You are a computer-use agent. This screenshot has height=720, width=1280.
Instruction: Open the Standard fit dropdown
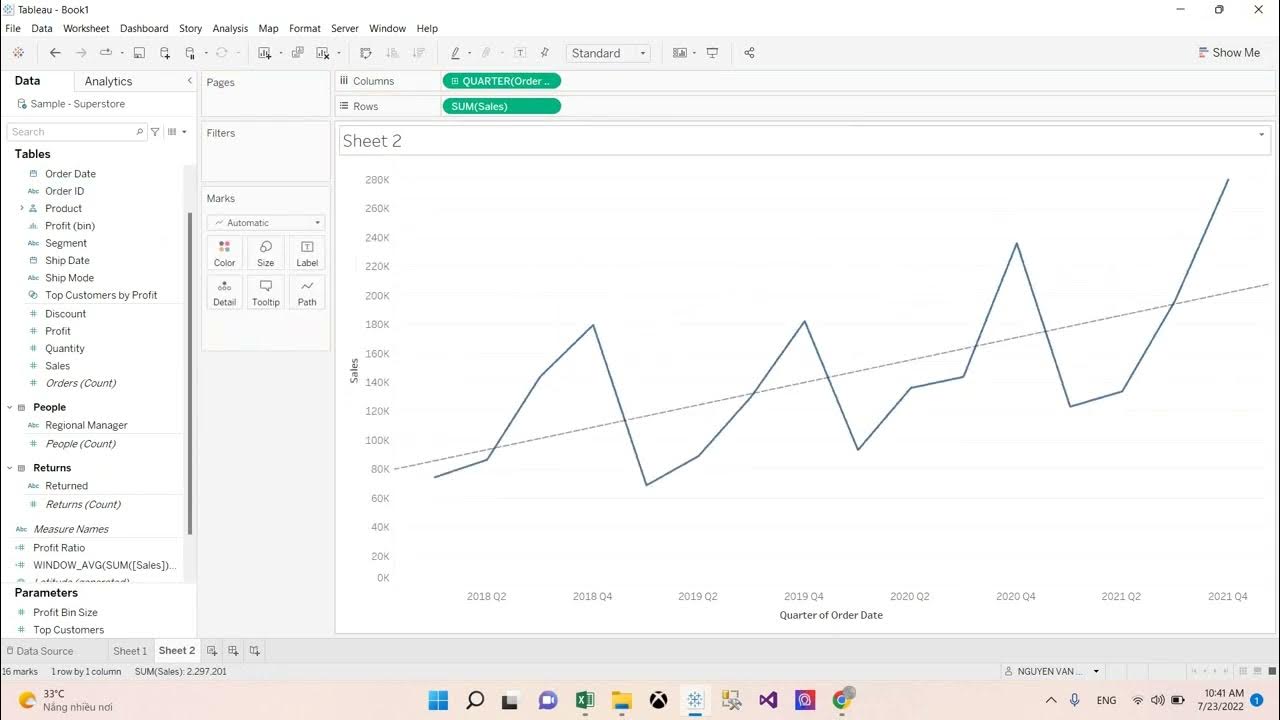[x=608, y=53]
